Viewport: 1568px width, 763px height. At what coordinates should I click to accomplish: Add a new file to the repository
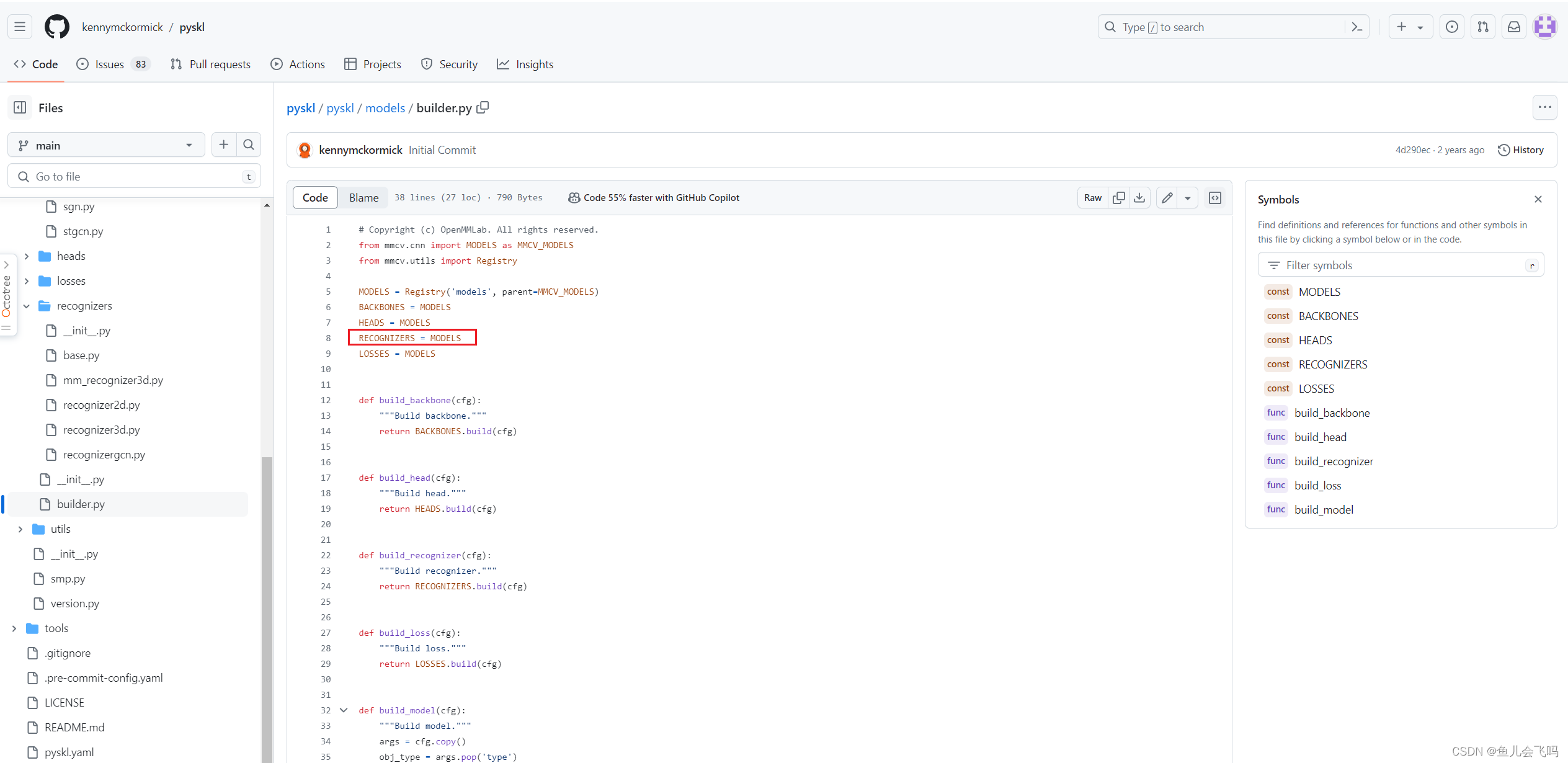click(223, 145)
